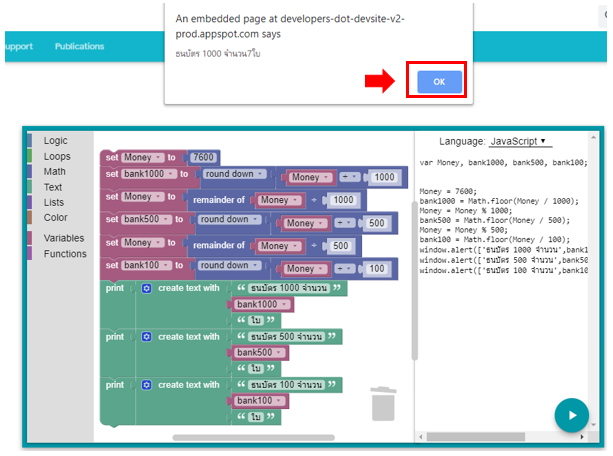Image resolution: width=613 pixels, height=456 pixels.
Task: Open Money dropdown dividing by 1000 in round down
Action: click(310, 178)
